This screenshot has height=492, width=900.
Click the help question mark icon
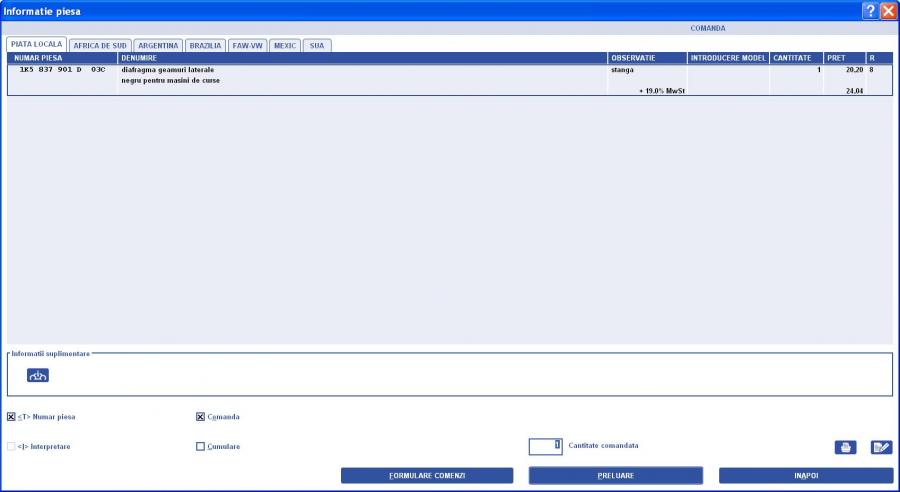[868, 10]
